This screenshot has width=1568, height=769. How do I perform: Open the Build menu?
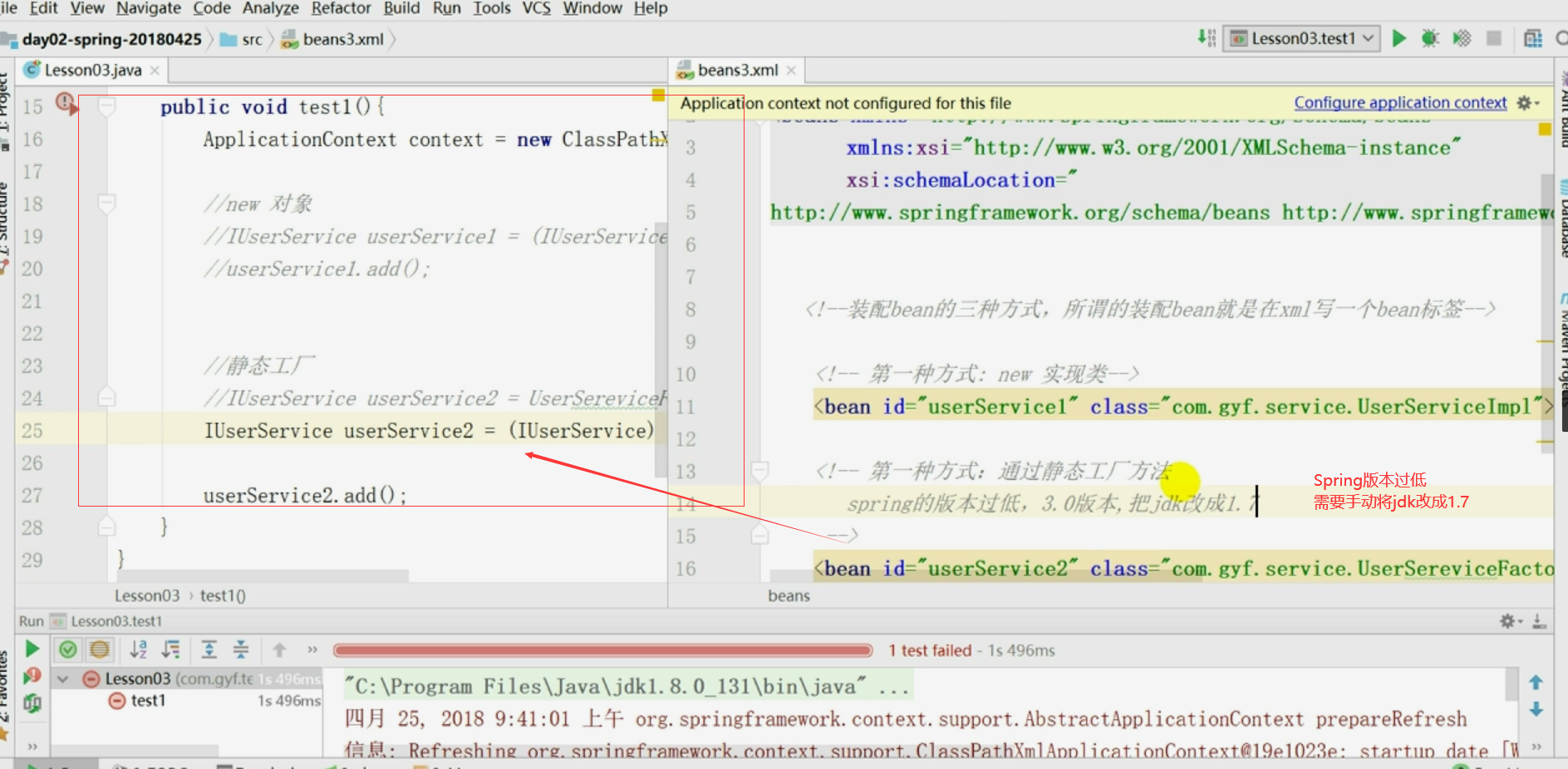[401, 8]
